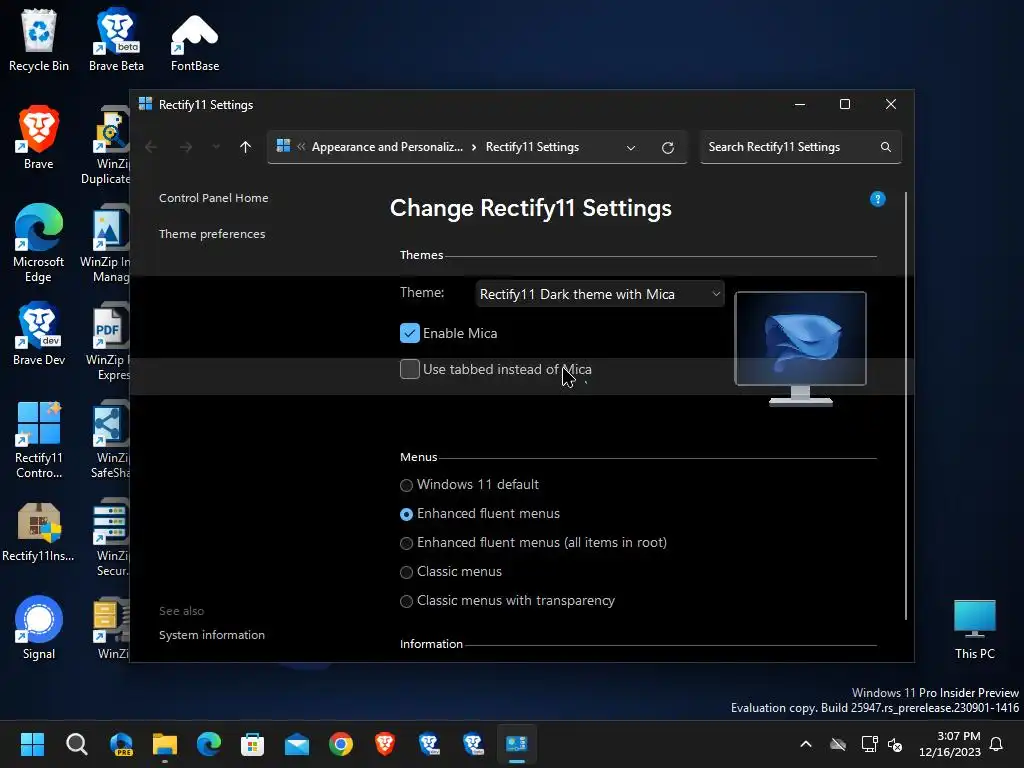The image size is (1024, 768).
Task: Select Brave Dev desktop shortcut
Action: tap(39, 334)
